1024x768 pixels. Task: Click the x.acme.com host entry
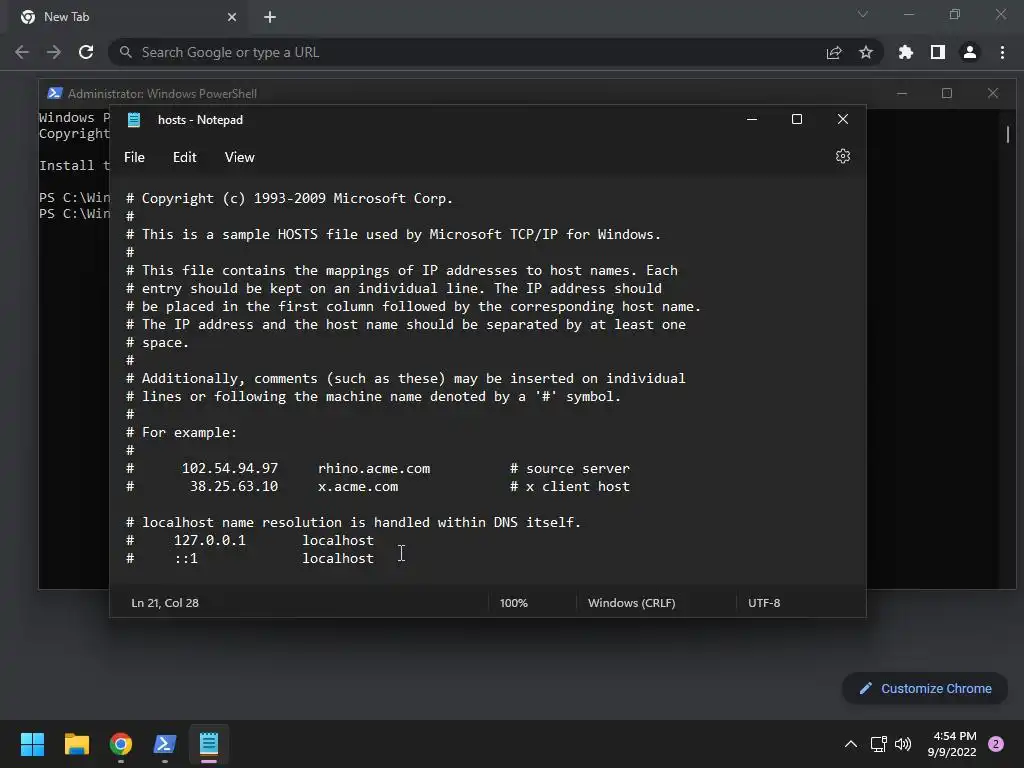click(x=358, y=487)
